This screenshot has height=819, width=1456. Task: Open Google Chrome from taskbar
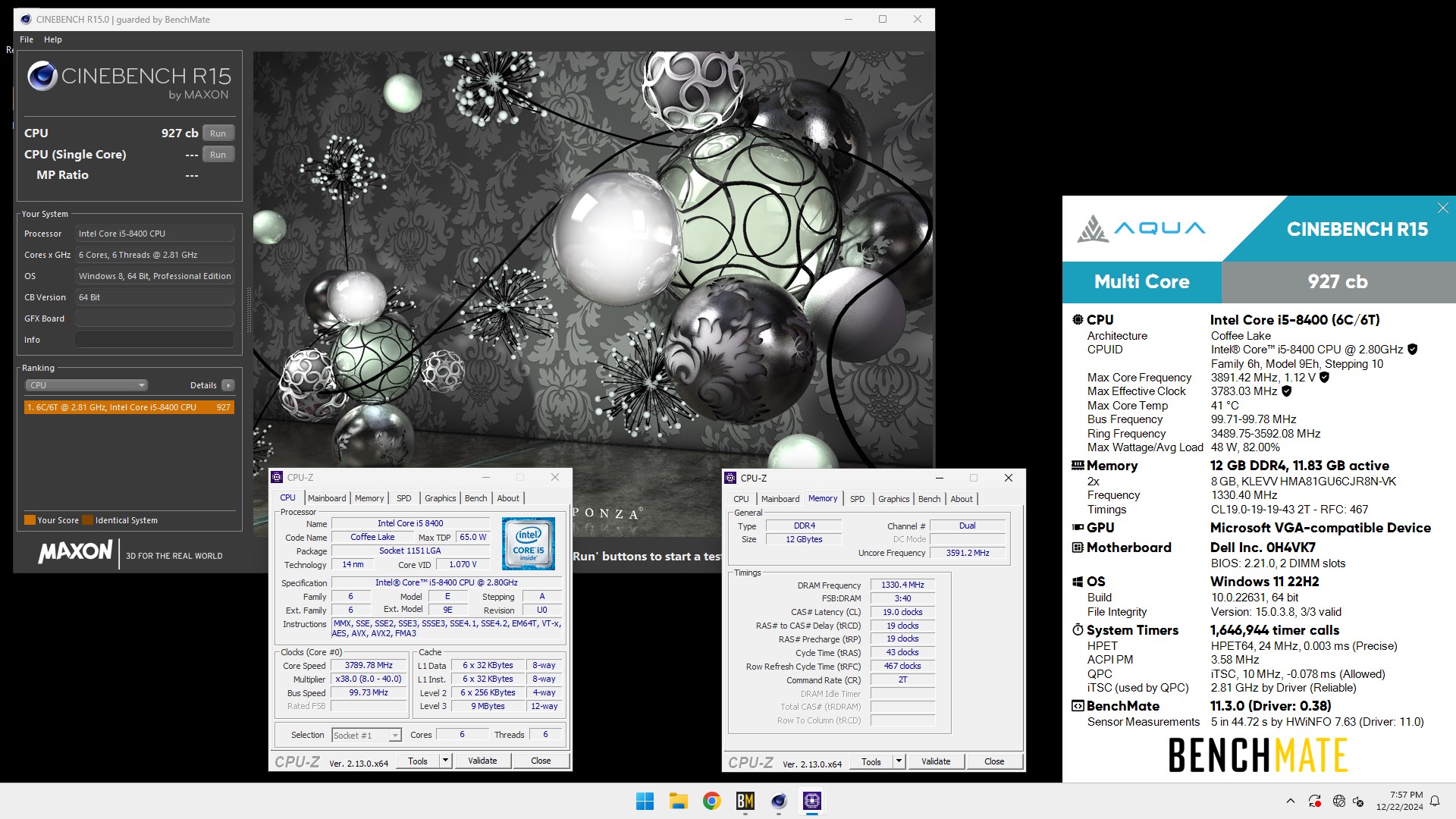[x=711, y=801]
